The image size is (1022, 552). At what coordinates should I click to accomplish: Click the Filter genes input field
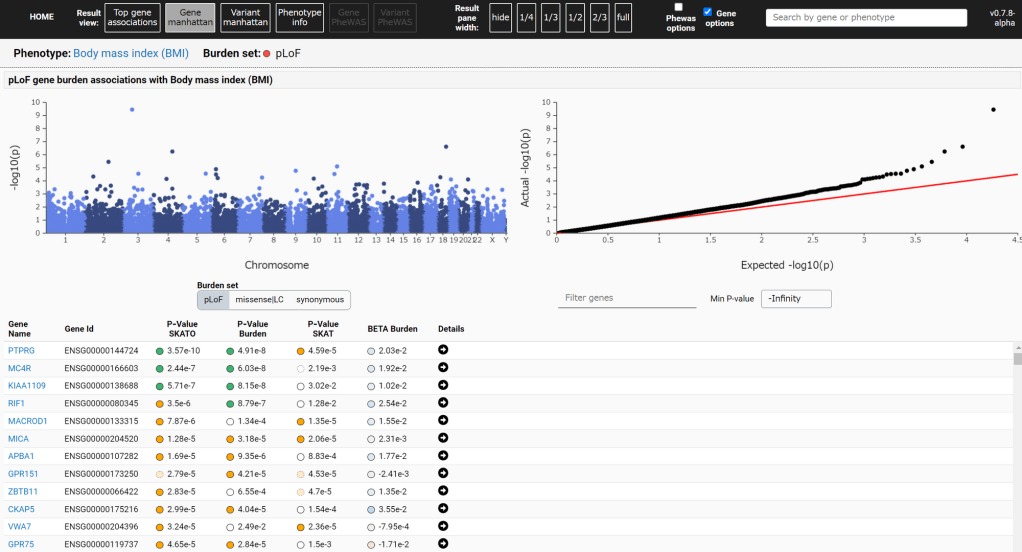tap(627, 298)
